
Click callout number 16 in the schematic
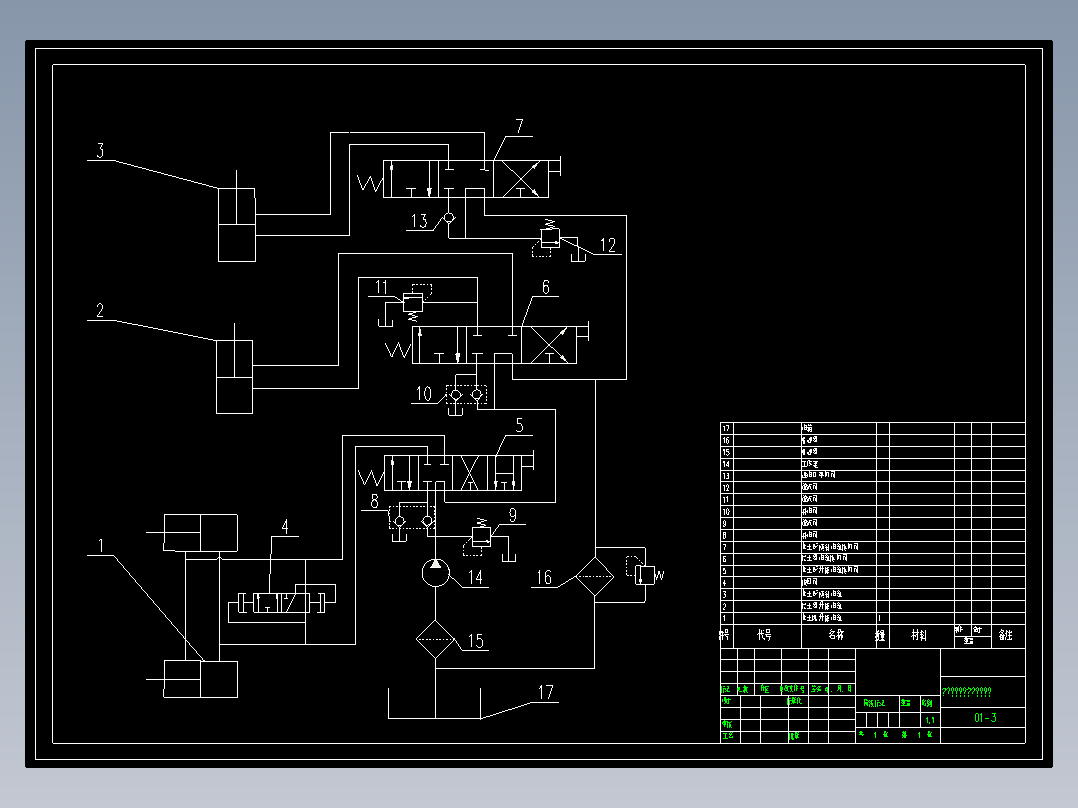point(544,578)
